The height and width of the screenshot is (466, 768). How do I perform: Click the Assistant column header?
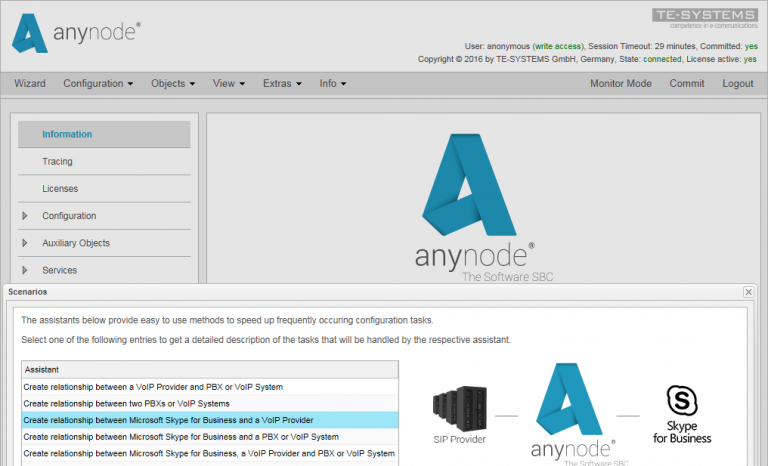[x=210, y=369]
